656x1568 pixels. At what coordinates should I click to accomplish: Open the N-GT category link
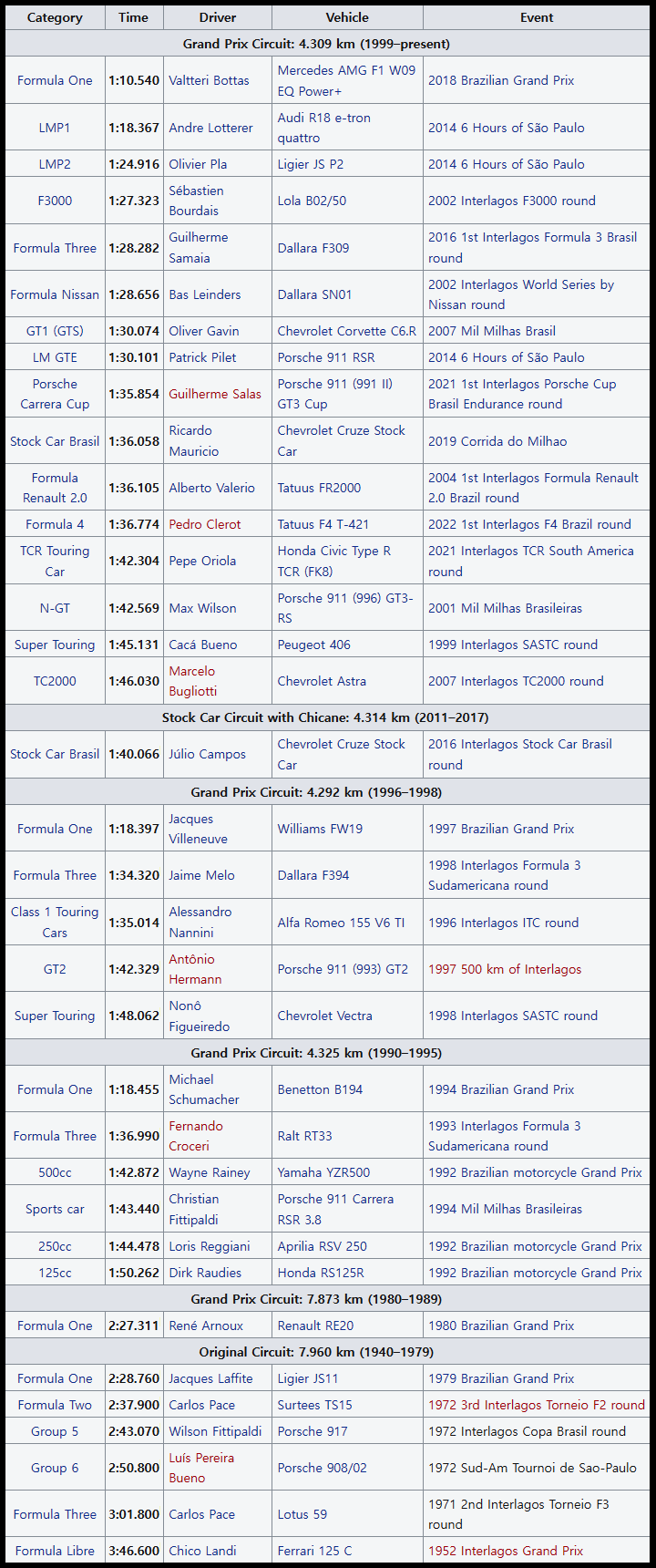coord(55,608)
